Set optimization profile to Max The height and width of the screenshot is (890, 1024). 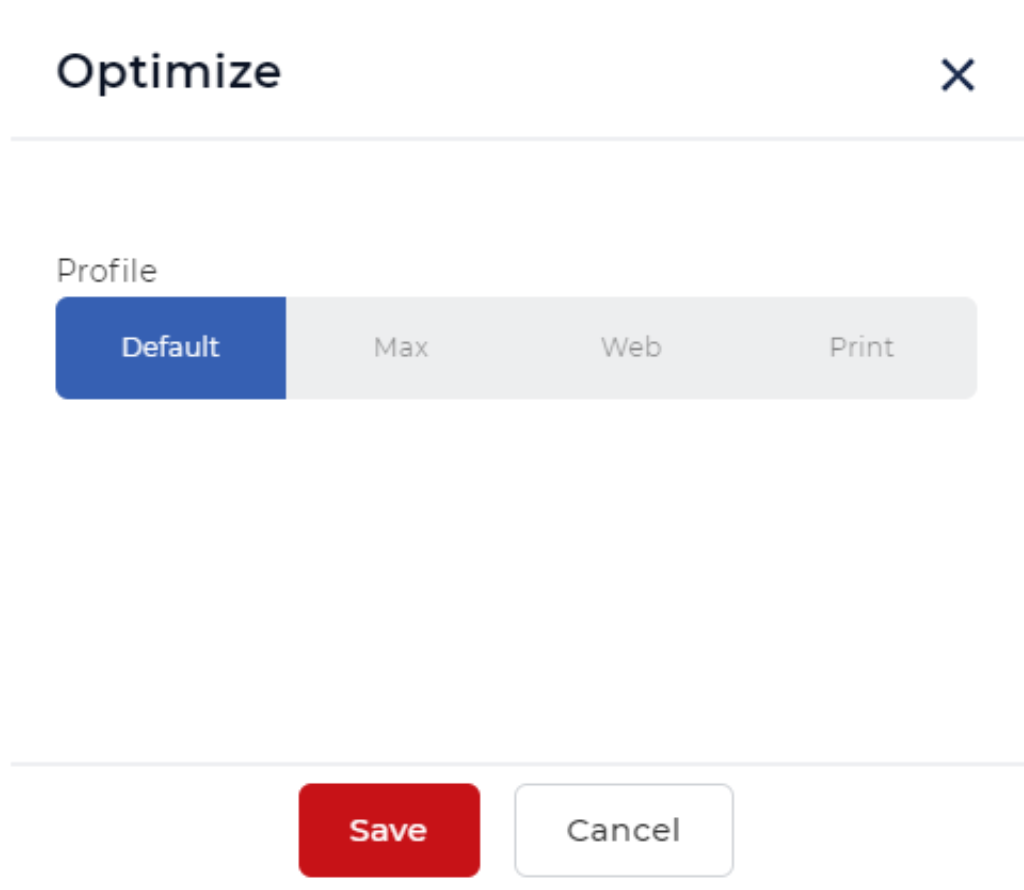401,348
